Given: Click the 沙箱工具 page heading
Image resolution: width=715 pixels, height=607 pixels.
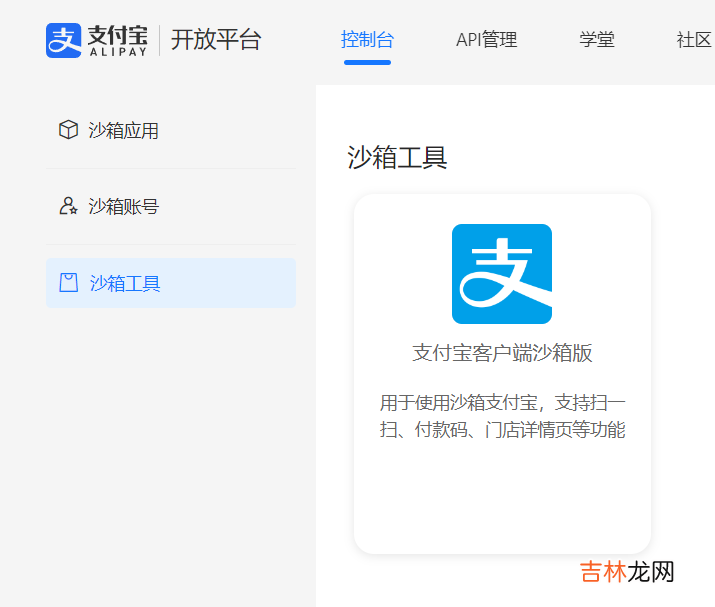Looking at the screenshot, I should click(397, 157).
